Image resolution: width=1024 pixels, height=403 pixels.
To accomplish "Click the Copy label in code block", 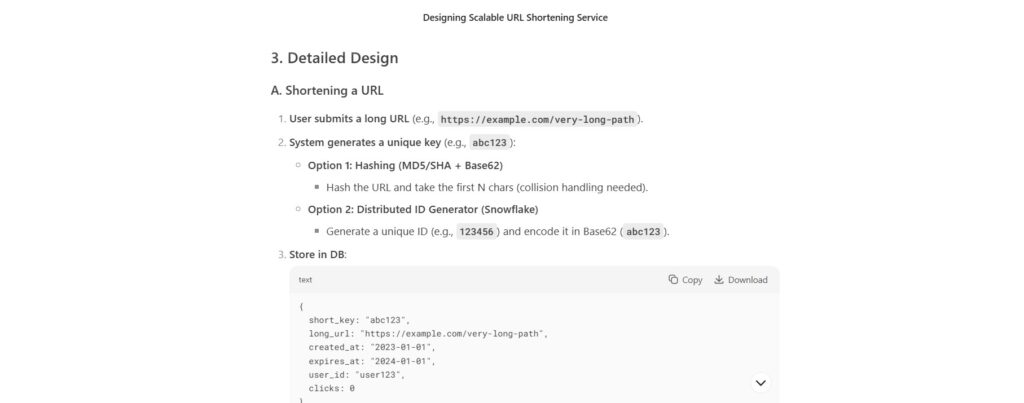I will click(x=692, y=280).
